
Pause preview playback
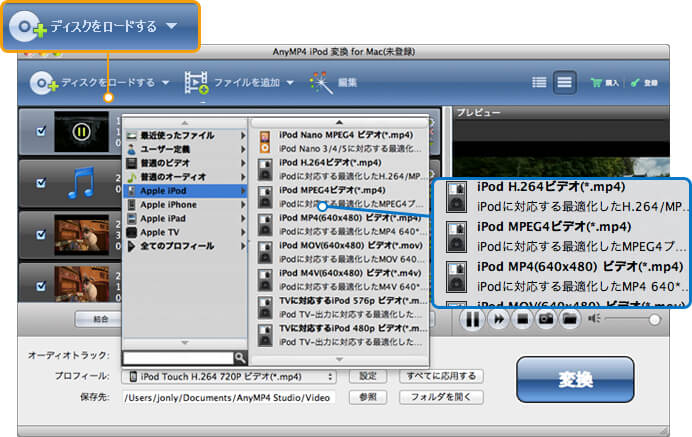point(472,320)
